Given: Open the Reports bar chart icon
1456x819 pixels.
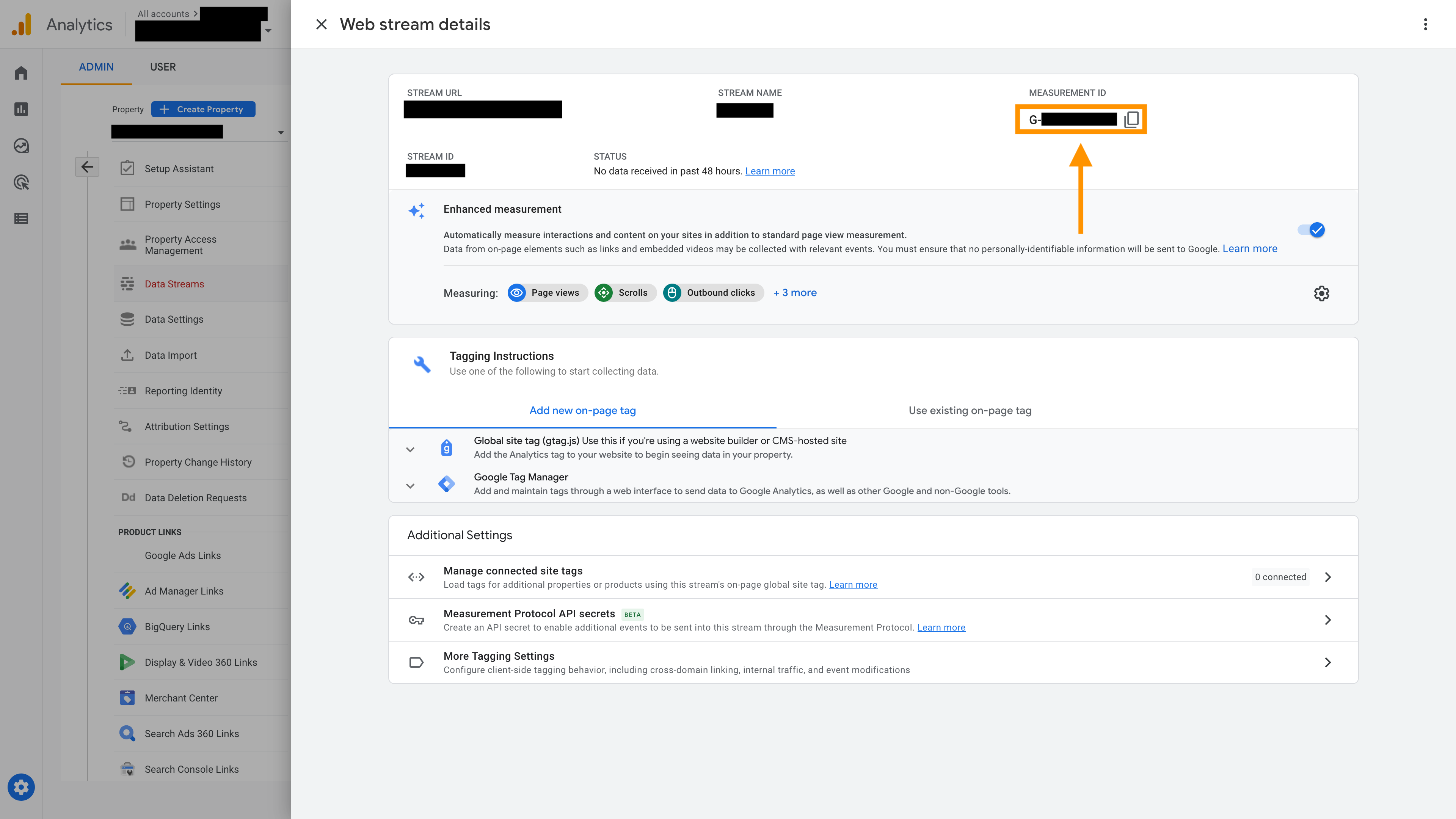Looking at the screenshot, I should coord(21,109).
